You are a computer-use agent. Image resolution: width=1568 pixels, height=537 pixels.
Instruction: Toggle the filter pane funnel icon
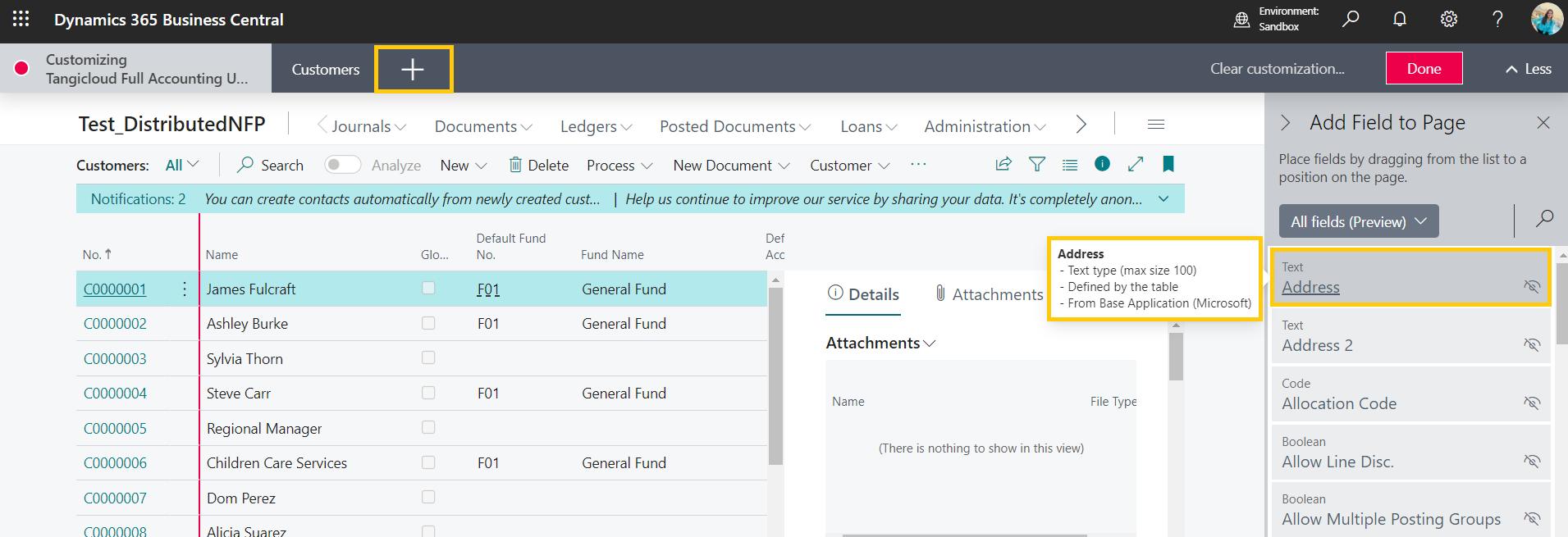(1037, 164)
